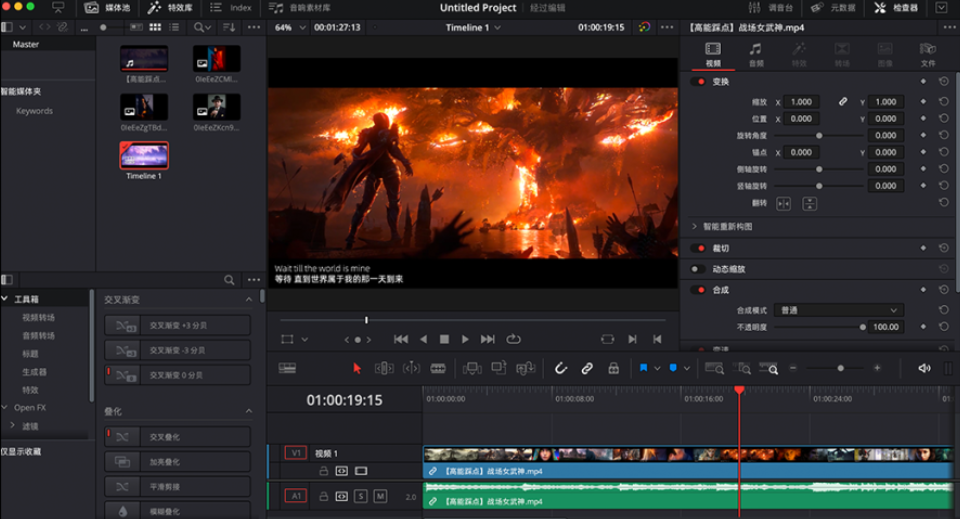
Task: Open the Inspector panel button
Action: (x=896, y=7)
